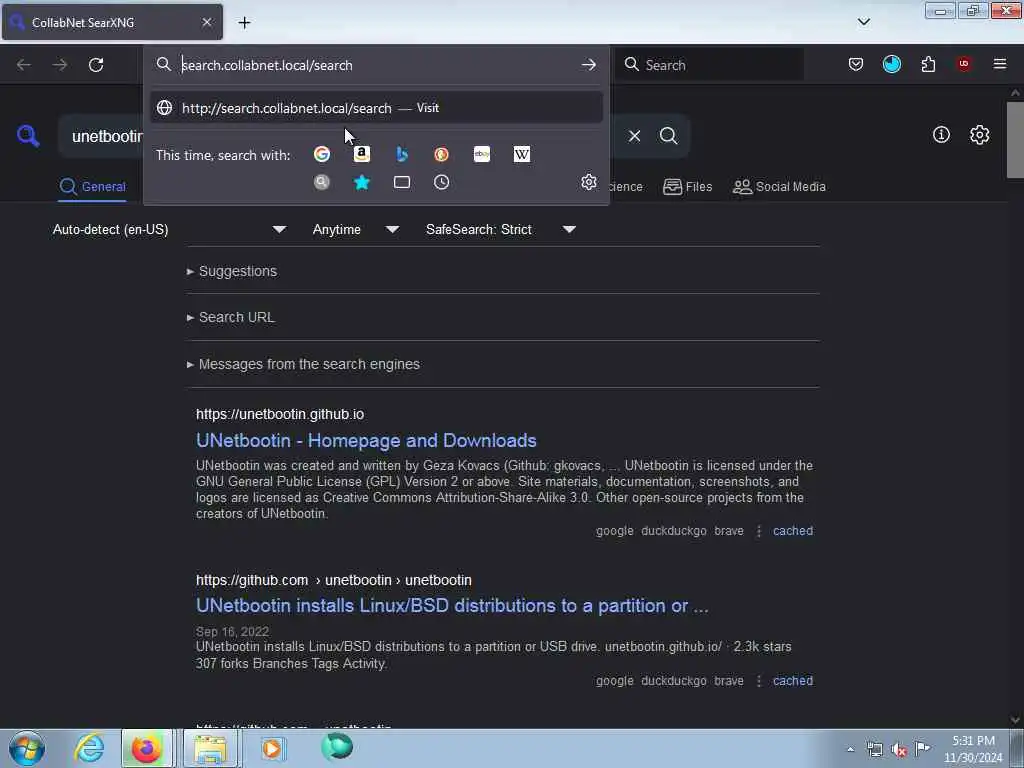Select the Social Media category tab

pos(779,187)
